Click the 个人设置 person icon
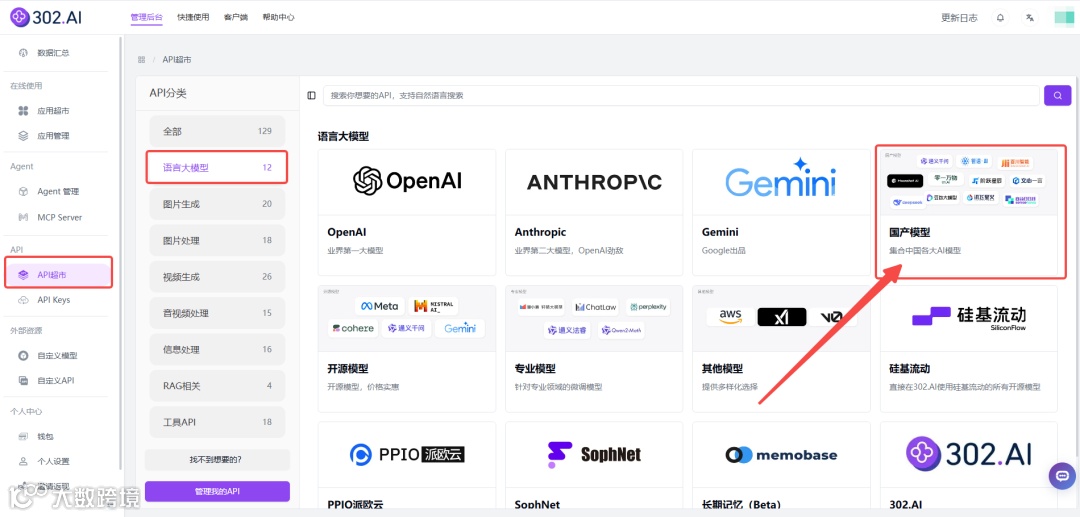The image size is (1080, 517). (x=23, y=461)
